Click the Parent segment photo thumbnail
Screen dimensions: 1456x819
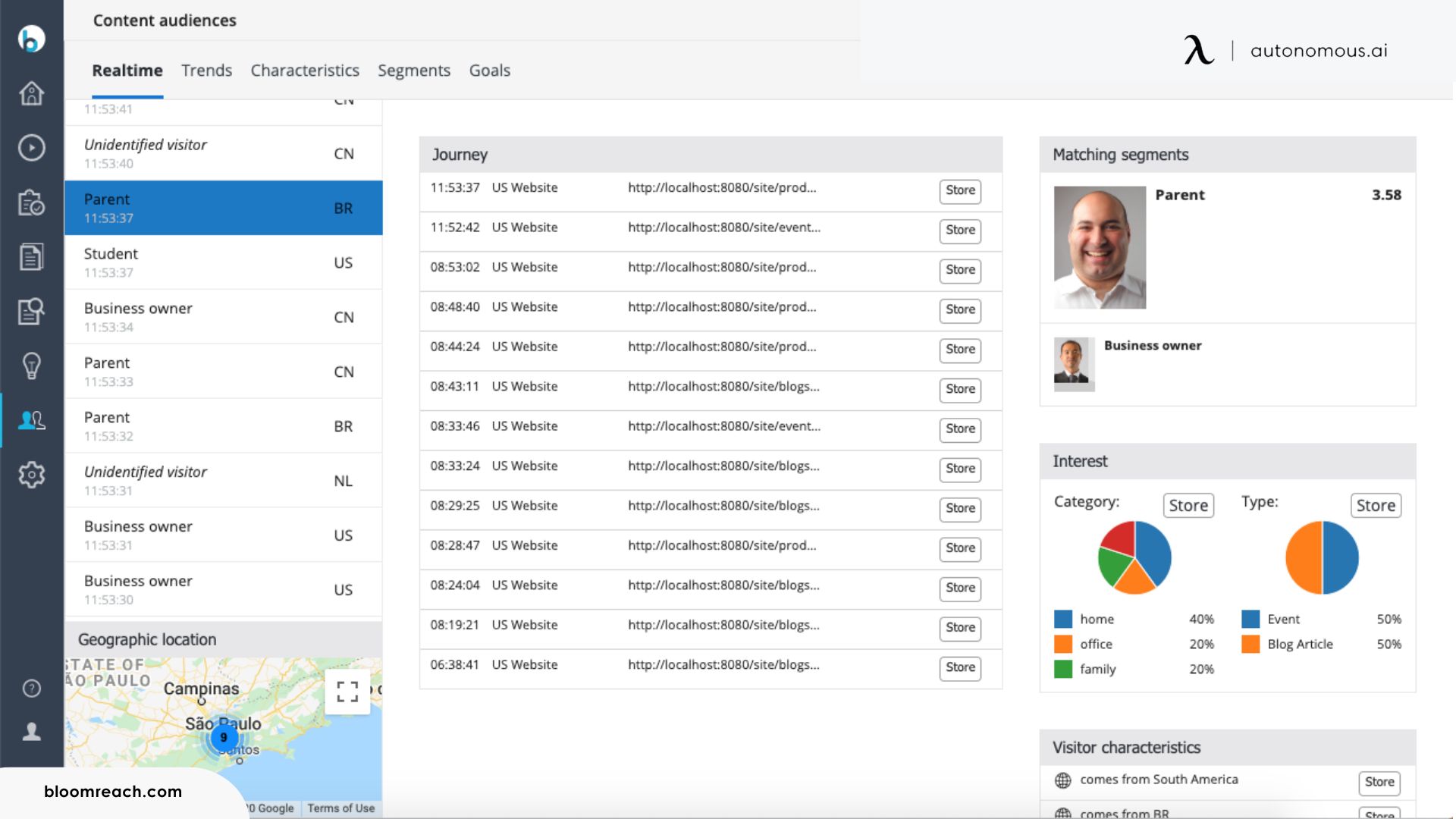pyautogui.click(x=1100, y=247)
